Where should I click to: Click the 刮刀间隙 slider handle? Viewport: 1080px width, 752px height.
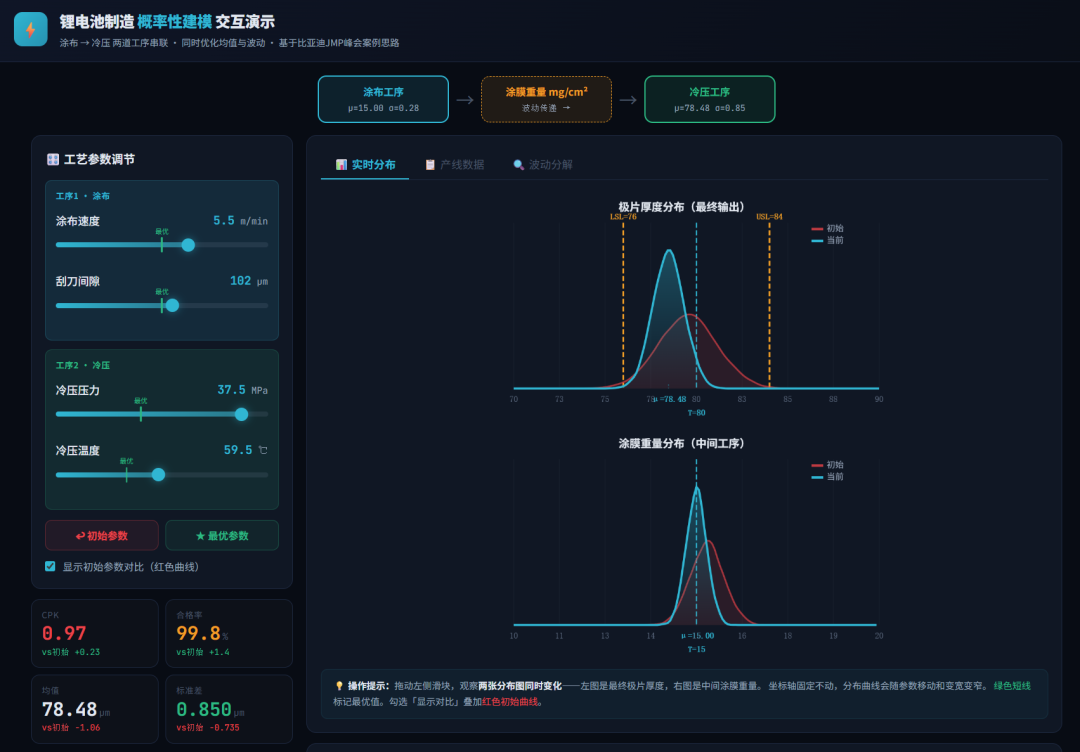(x=172, y=306)
